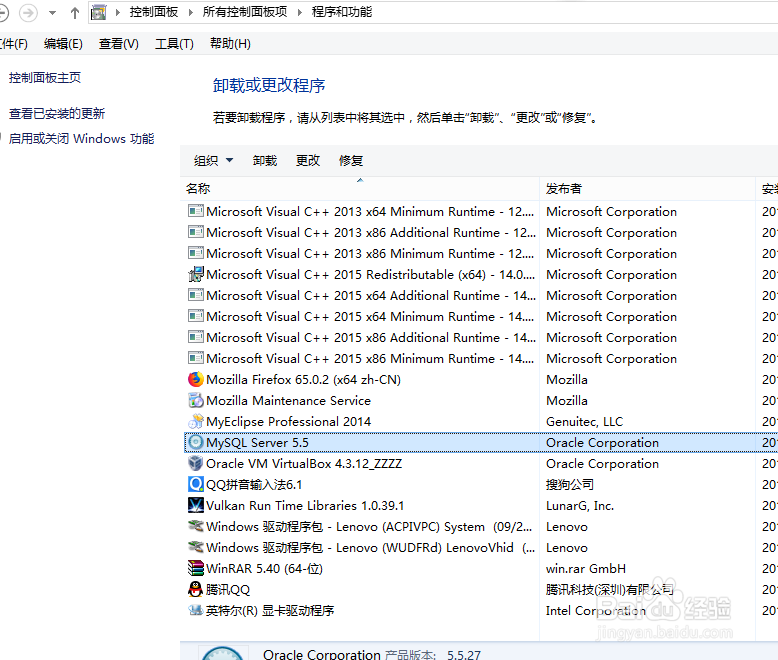This screenshot has height=660, width=778.
Task: Click the MyEclipse Professional 2014 icon
Action: point(195,421)
